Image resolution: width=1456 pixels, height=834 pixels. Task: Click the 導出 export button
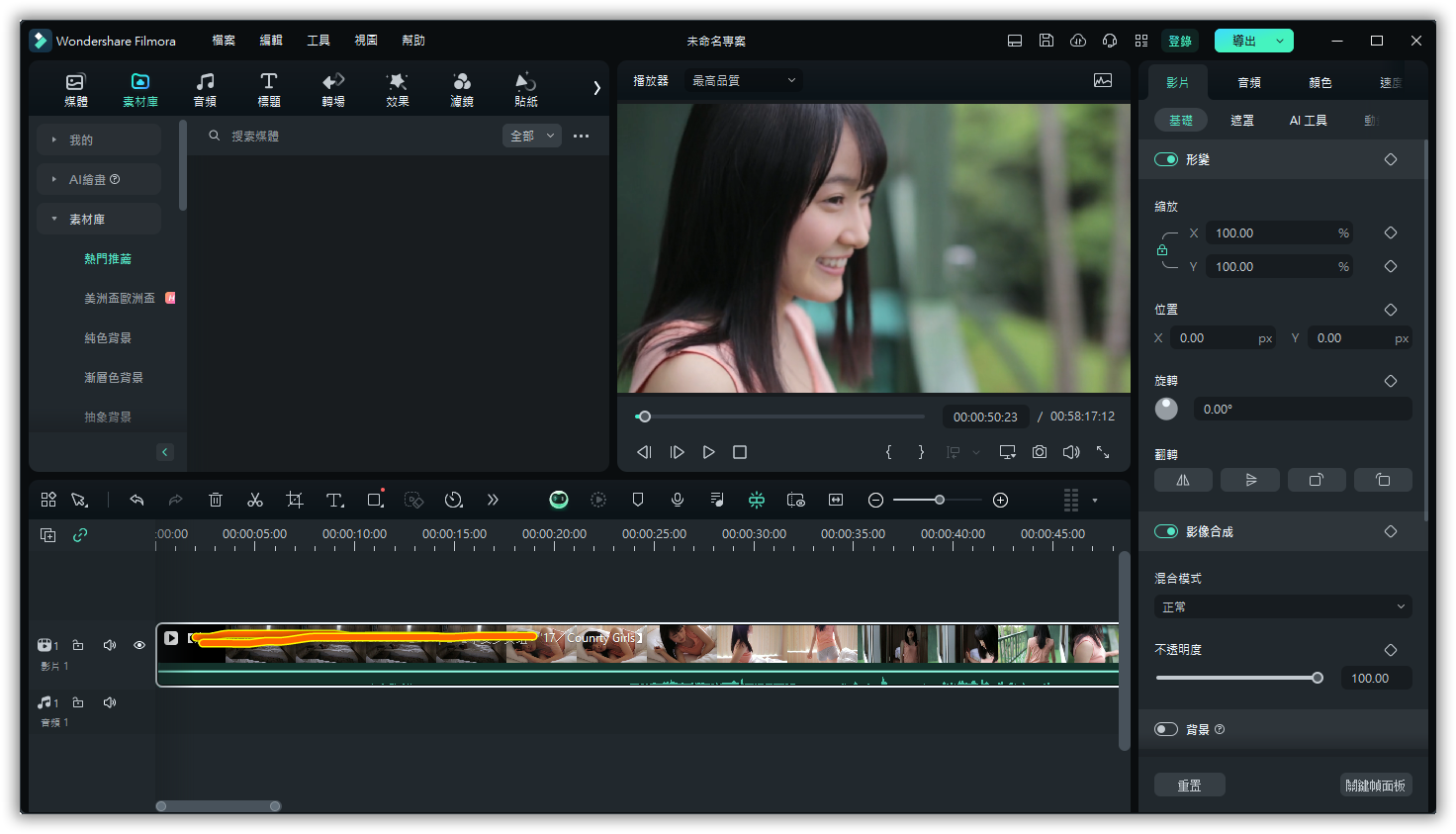coord(1243,41)
